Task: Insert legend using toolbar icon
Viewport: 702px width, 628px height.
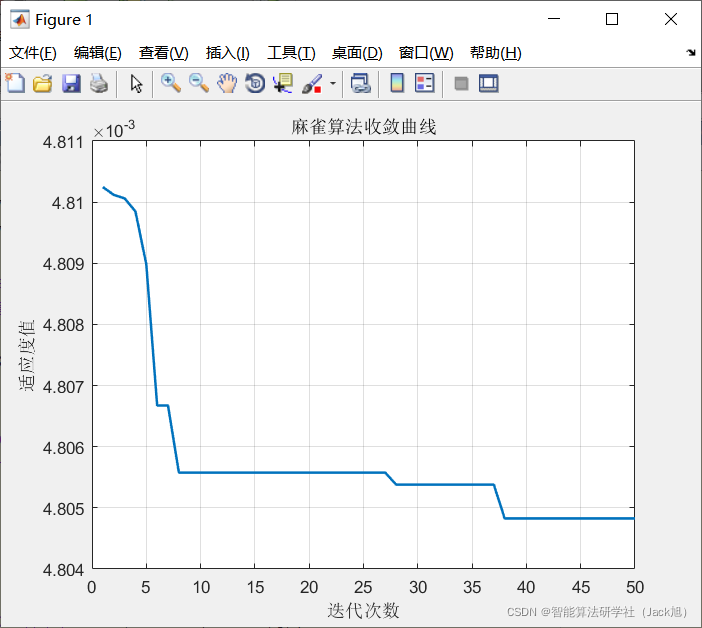Action: 424,83
